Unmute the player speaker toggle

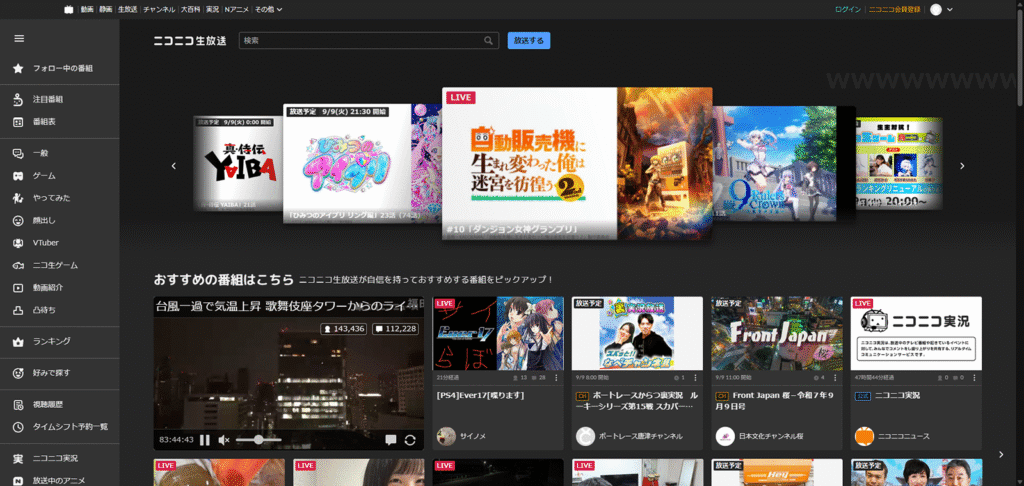(223, 440)
